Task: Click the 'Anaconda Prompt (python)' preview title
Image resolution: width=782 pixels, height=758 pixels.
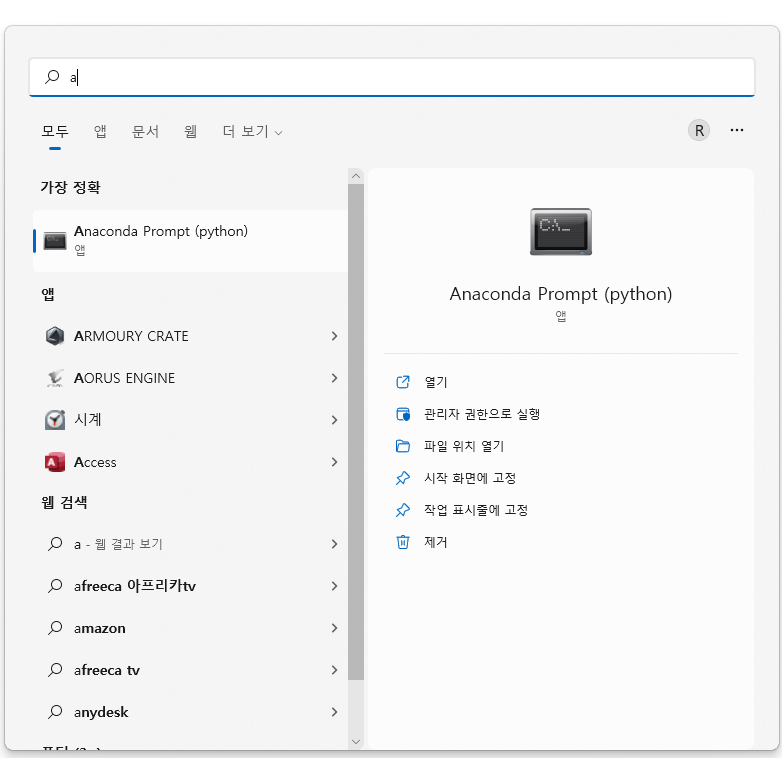Action: coord(561,294)
